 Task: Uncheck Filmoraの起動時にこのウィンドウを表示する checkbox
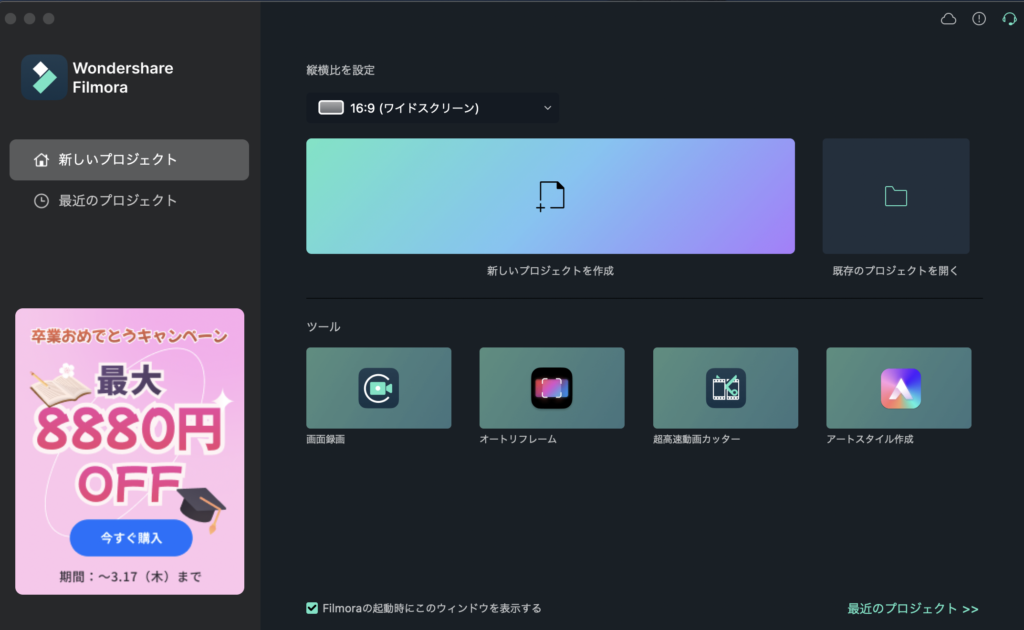point(312,608)
